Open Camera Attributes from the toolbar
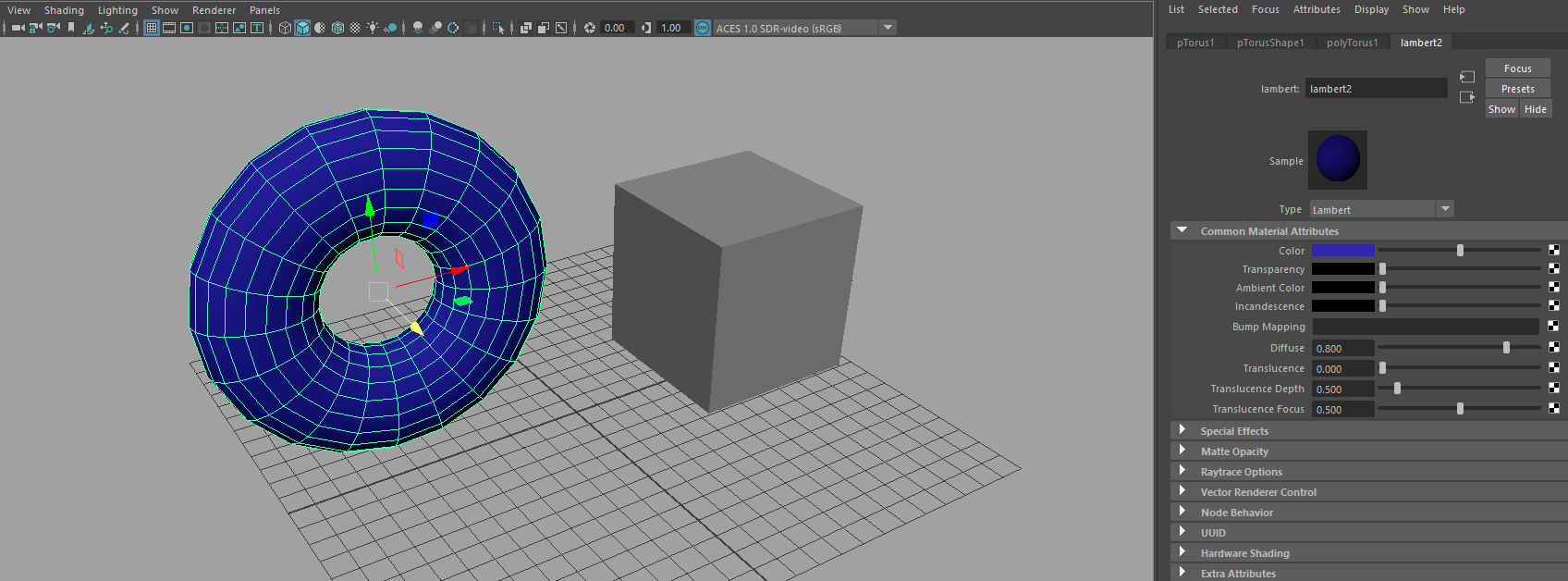The width and height of the screenshot is (1568, 581). tap(54, 28)
